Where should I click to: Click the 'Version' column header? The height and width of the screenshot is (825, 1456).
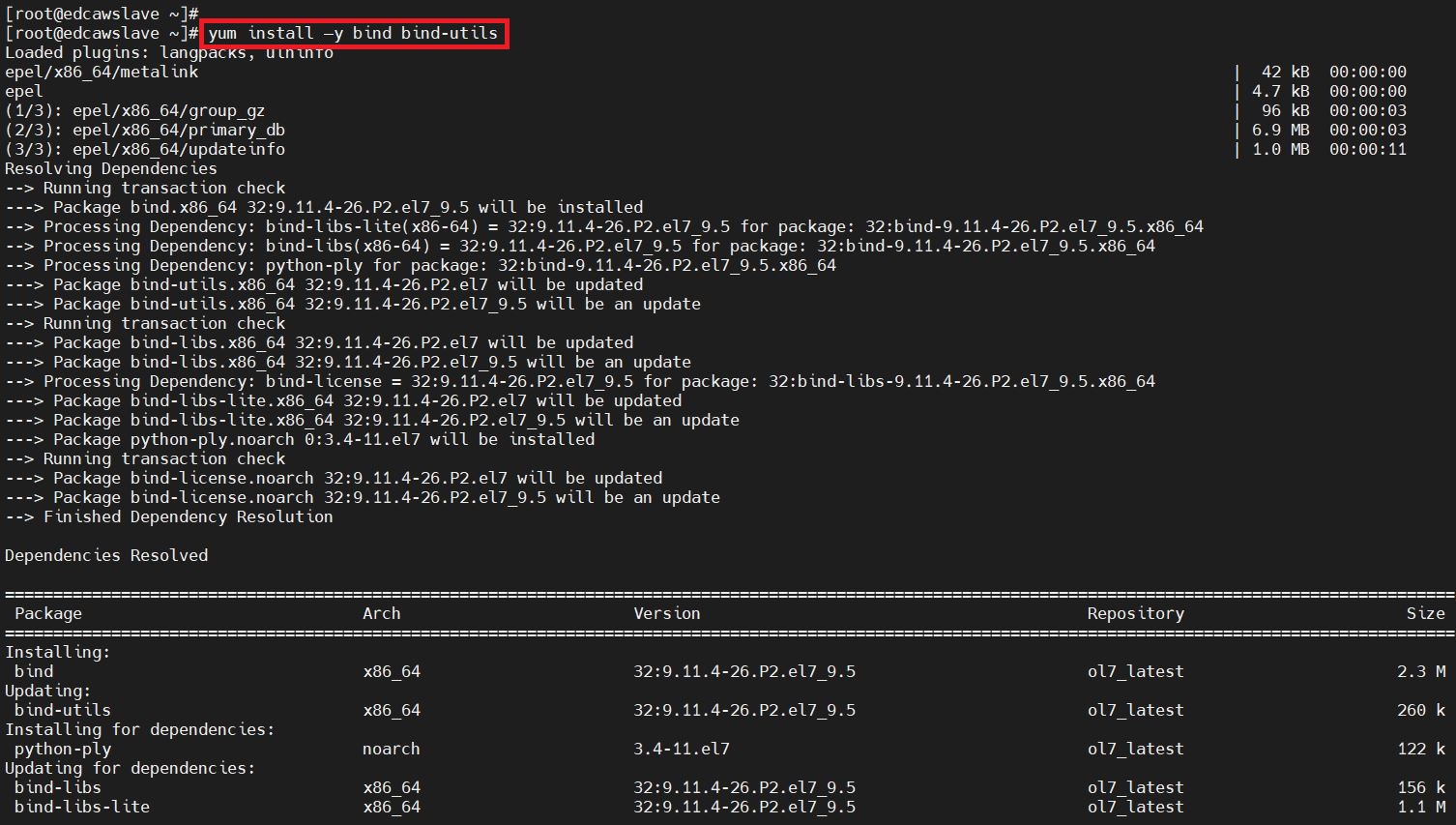(x=667, y=613)
